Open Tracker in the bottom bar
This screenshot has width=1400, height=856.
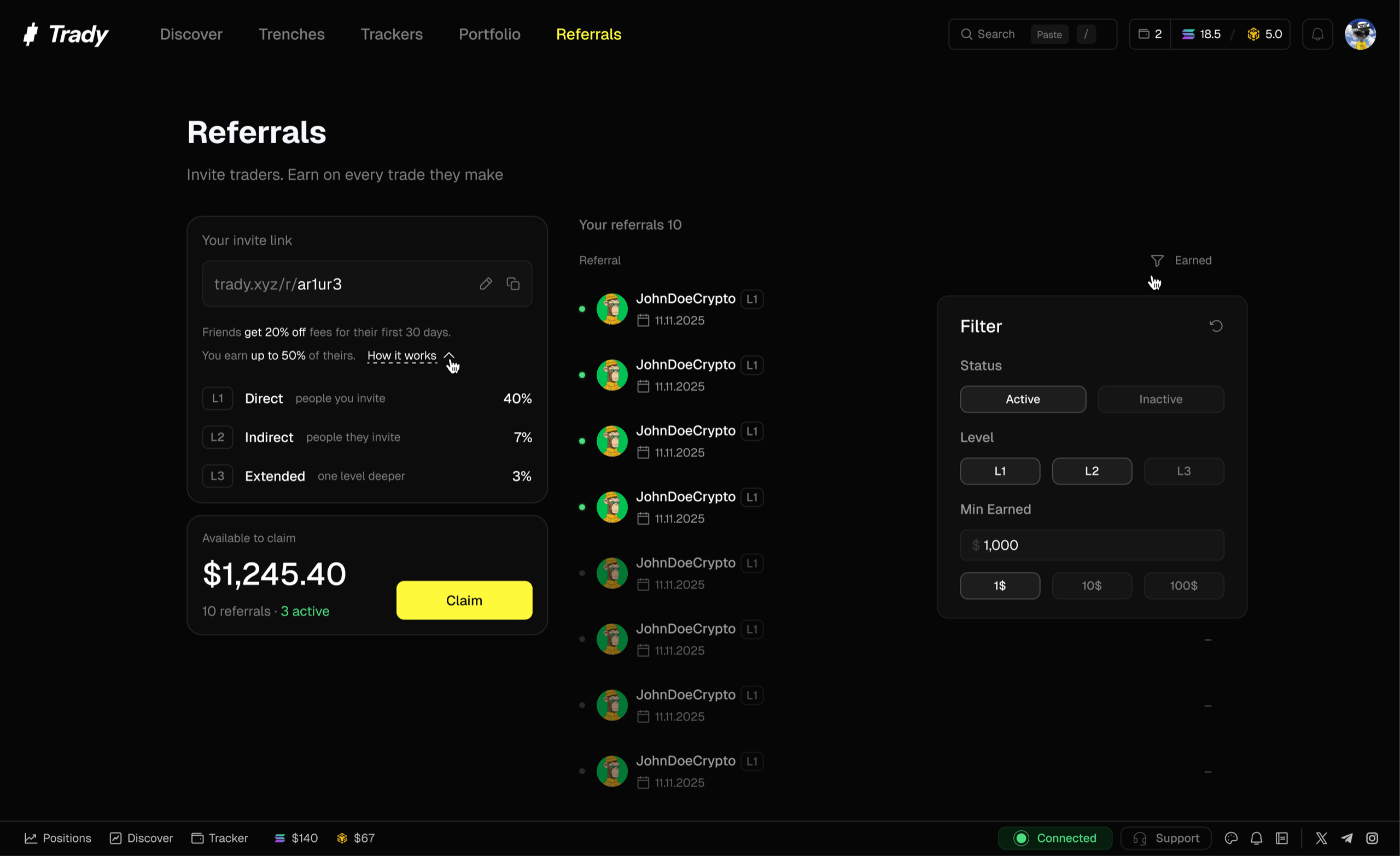[x=219, y=838]
